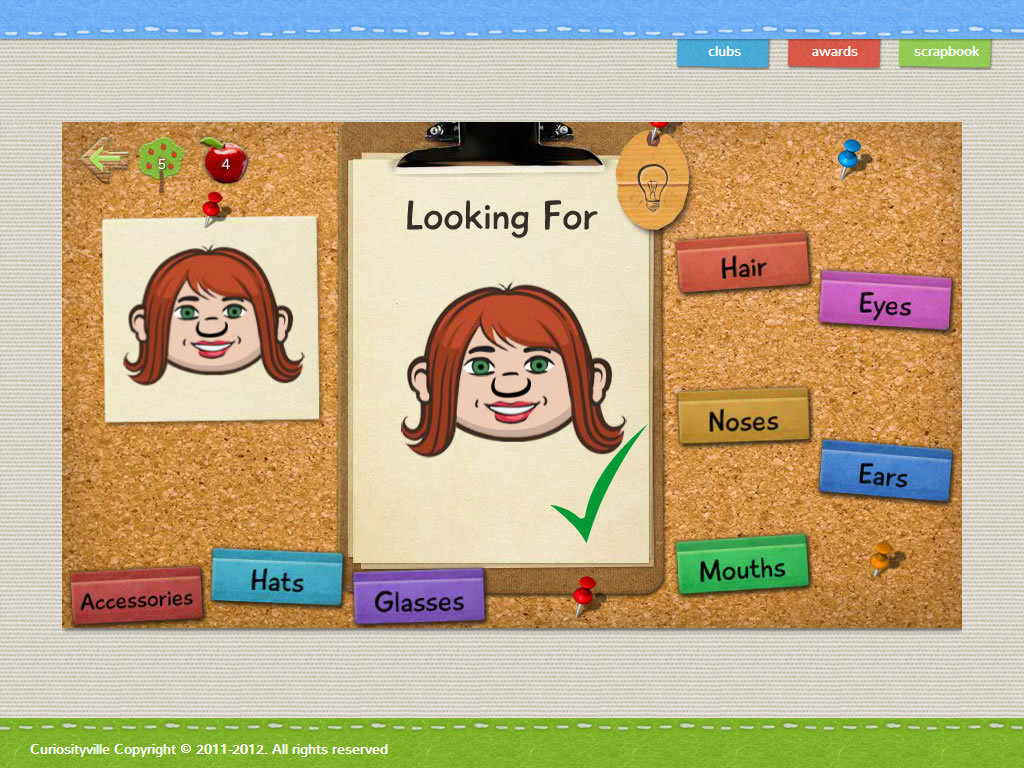Click the orange pushpin near Mouths
The height and width of the screenshot is (768, 1024).
point(883,557)
